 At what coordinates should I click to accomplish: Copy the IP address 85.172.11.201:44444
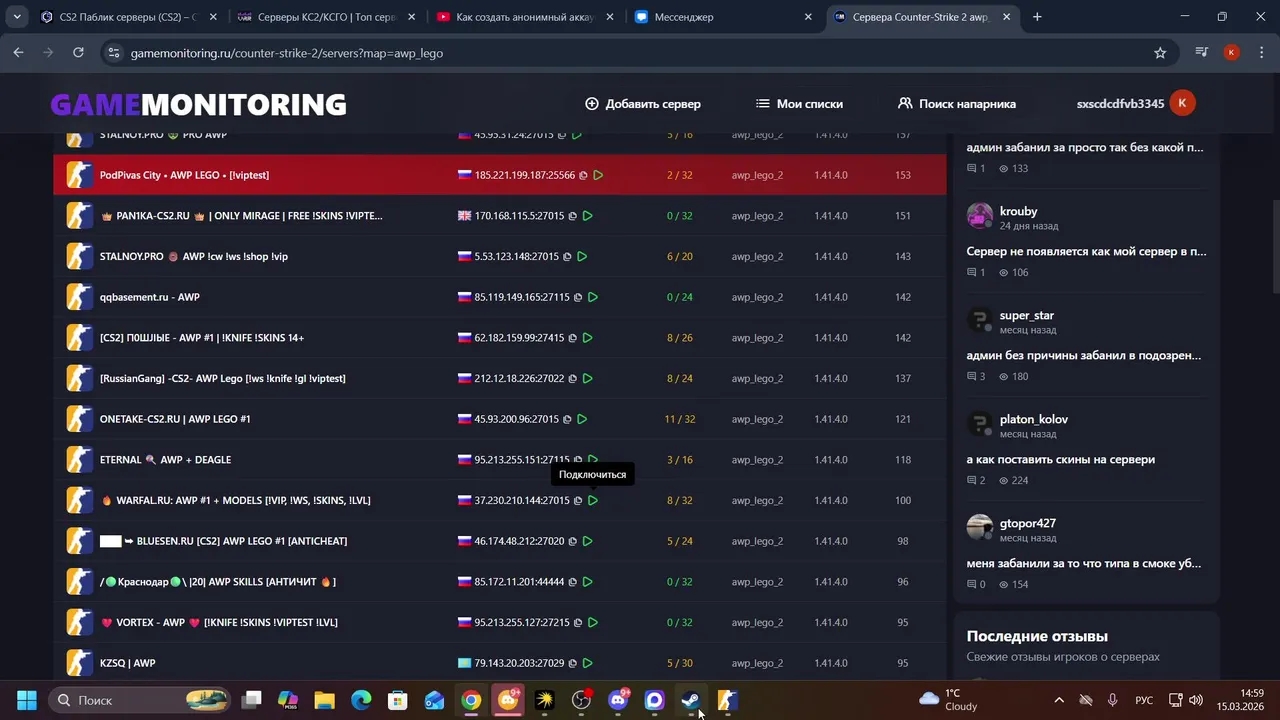(572, 582)
